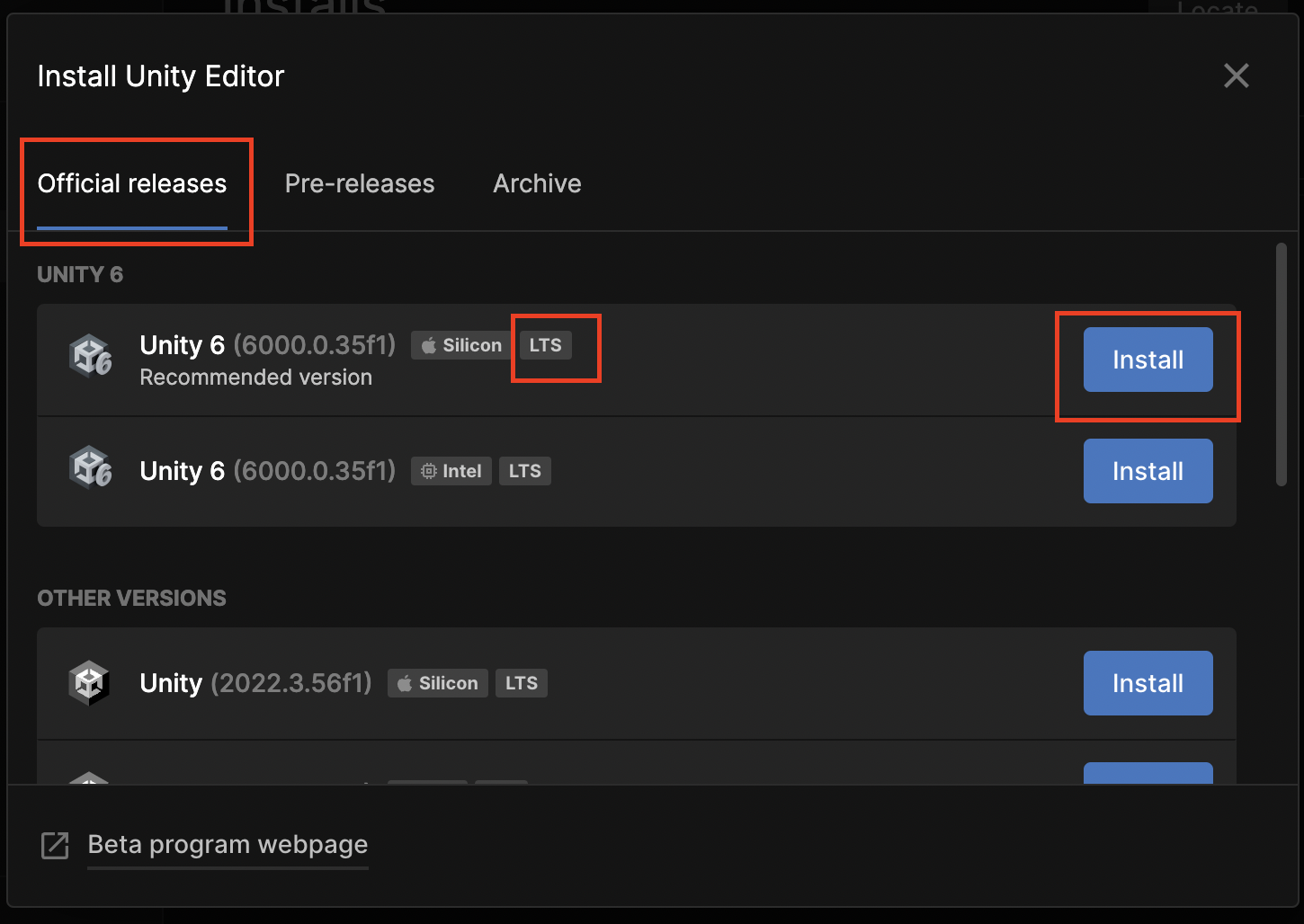Install Unity 6 Intel version

[1148, 471]
